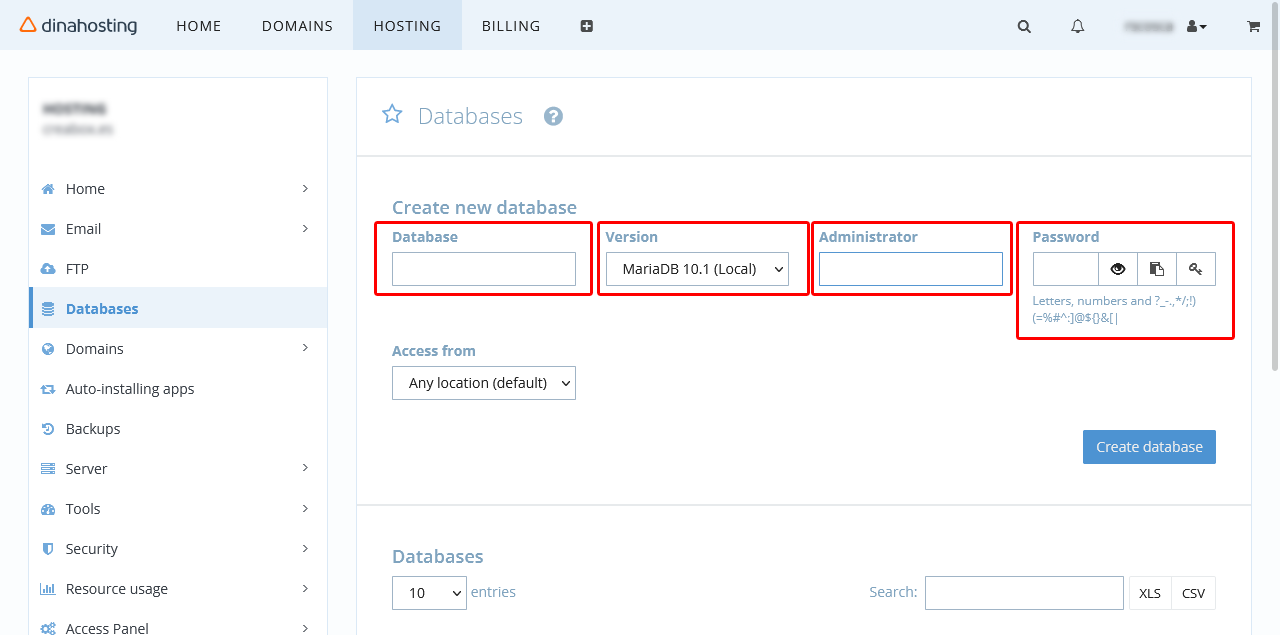
Task: Open the Databases help question mark icon
Action: [x=553, y=116]
